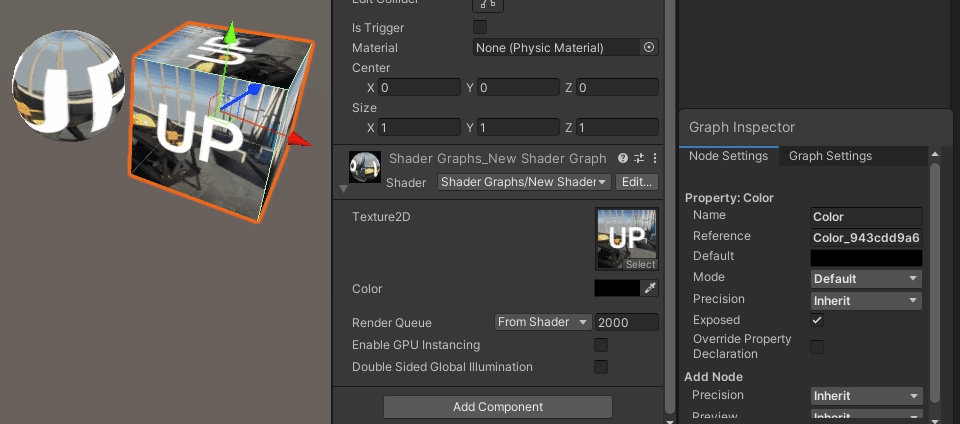
Task: Click the Shader Graphs_New Shader Graph title
Action: (x=498, y=158)
